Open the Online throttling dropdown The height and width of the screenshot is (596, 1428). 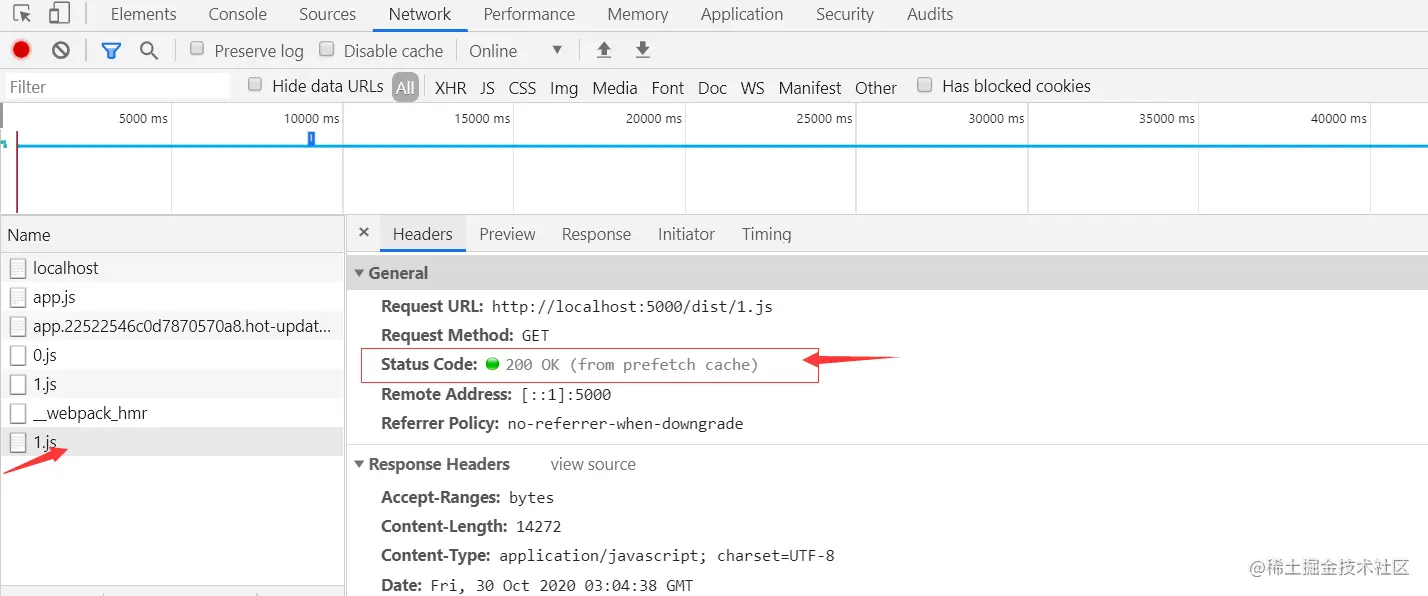click(x=516, y=51)
